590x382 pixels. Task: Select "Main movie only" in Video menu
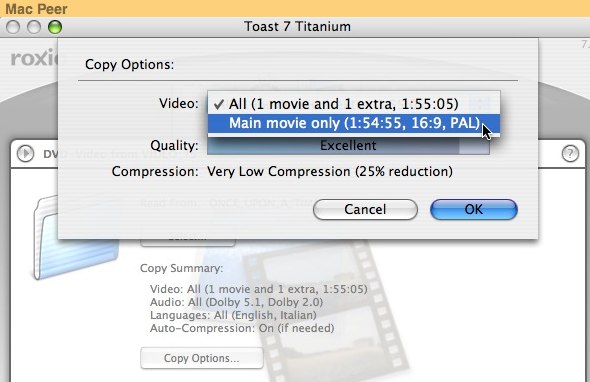(x=354, y=123)
